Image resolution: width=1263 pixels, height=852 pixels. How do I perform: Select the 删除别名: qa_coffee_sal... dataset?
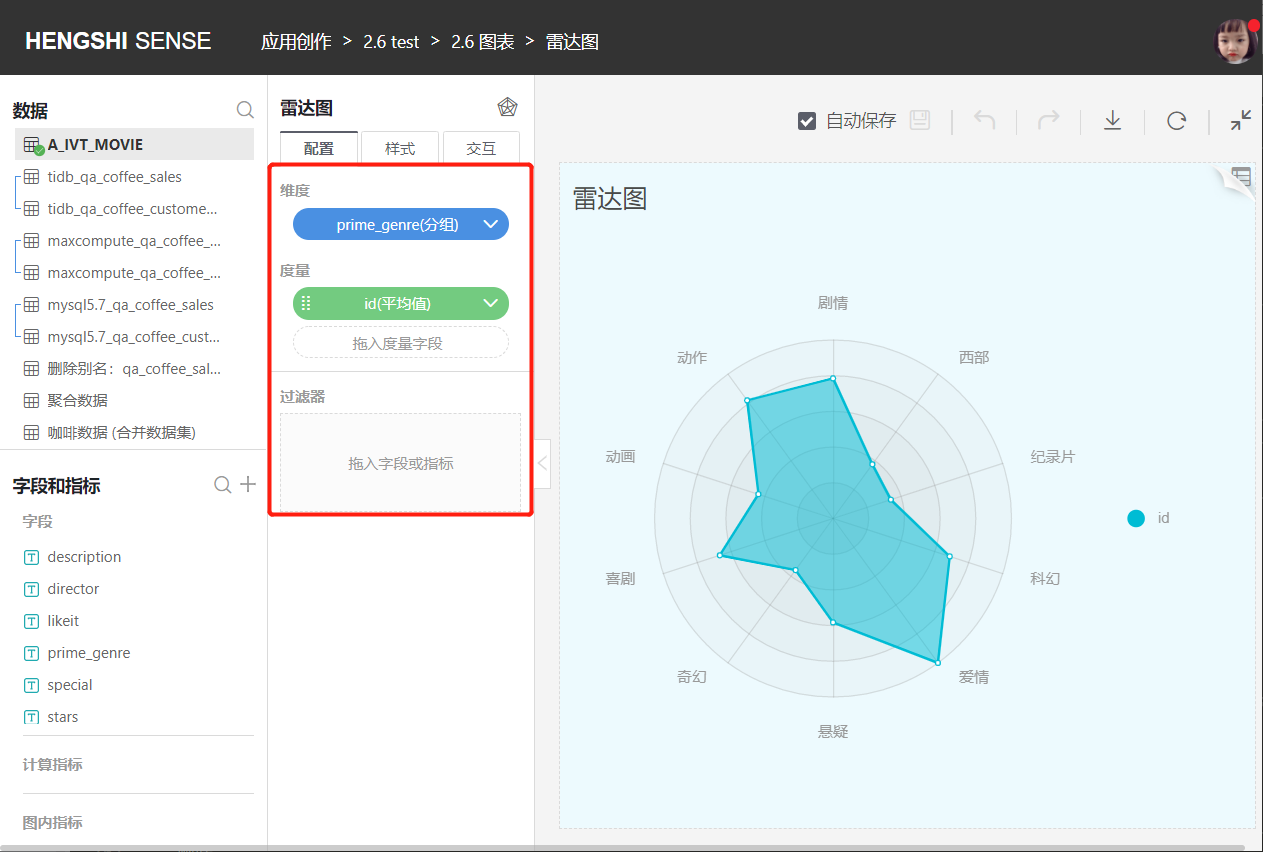(x=134, y=369)
